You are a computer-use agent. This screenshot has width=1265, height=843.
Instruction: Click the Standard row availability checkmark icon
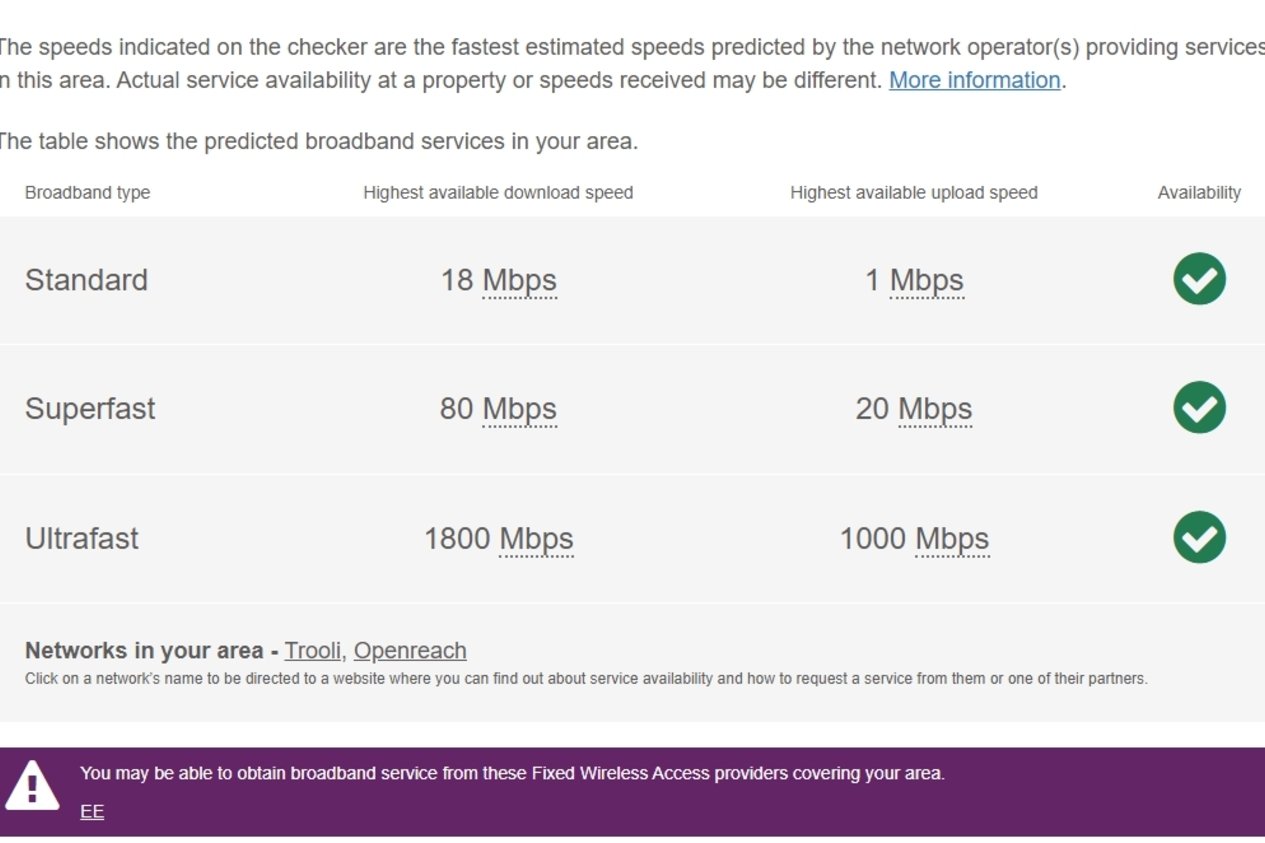pos(1199,279)
